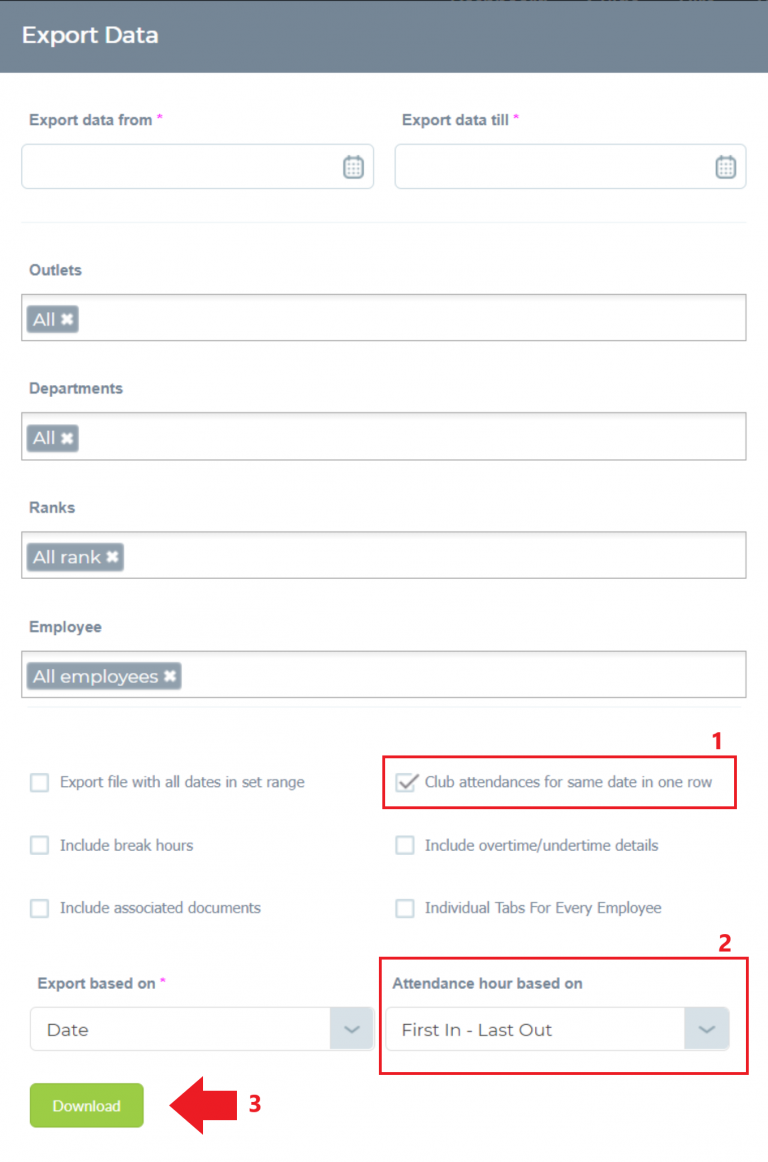Check Include associated documents option
Screen dimensions: 768x1162
(x=39, y=909)
